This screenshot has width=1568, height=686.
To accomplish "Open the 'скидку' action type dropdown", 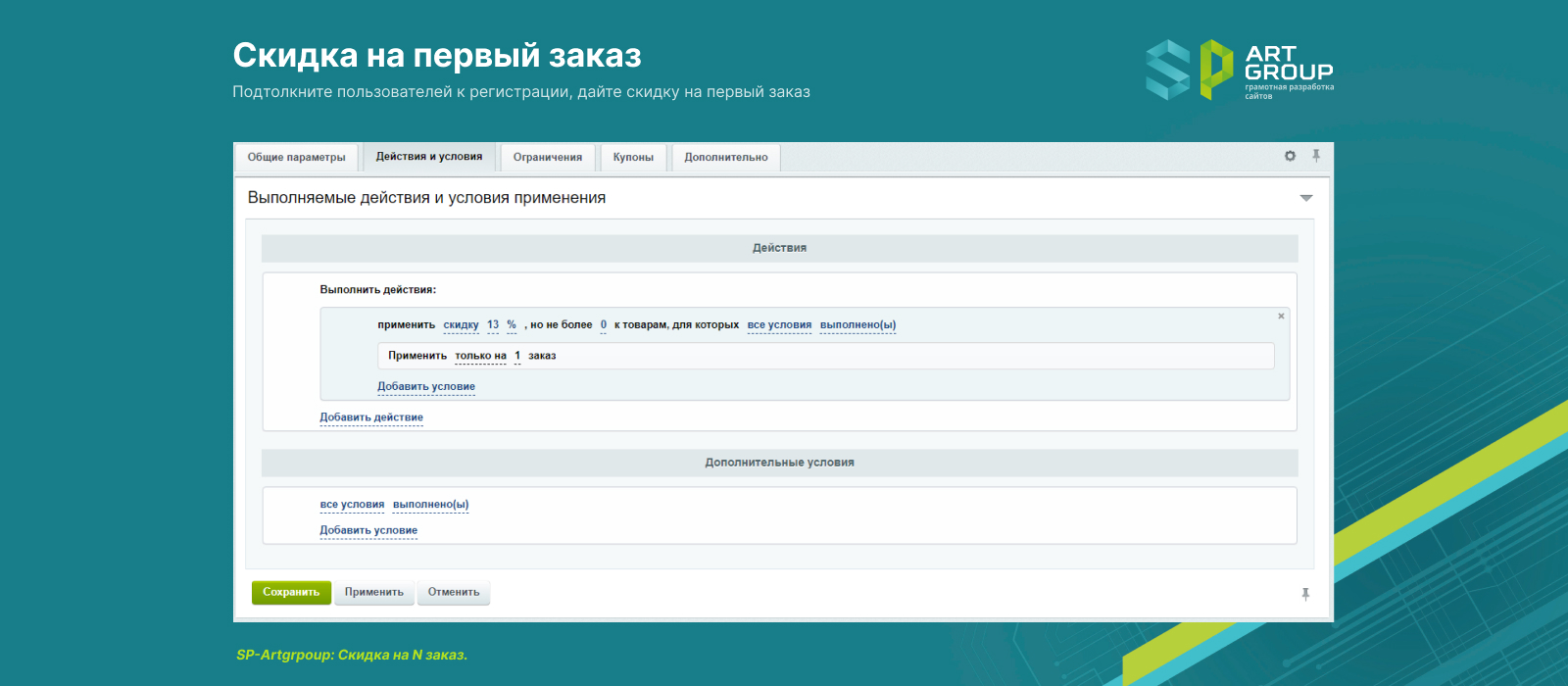I will click(461, 325).
